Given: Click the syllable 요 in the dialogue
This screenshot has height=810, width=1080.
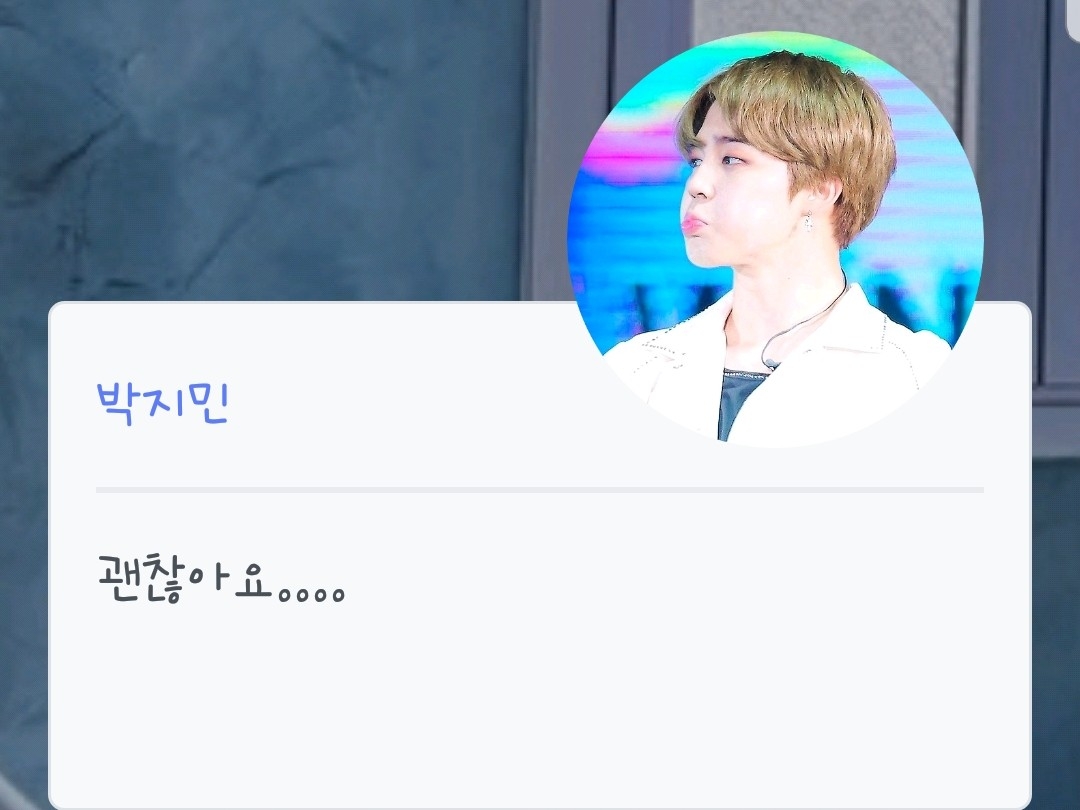Looking at the screenshot, I should (253, 581).
